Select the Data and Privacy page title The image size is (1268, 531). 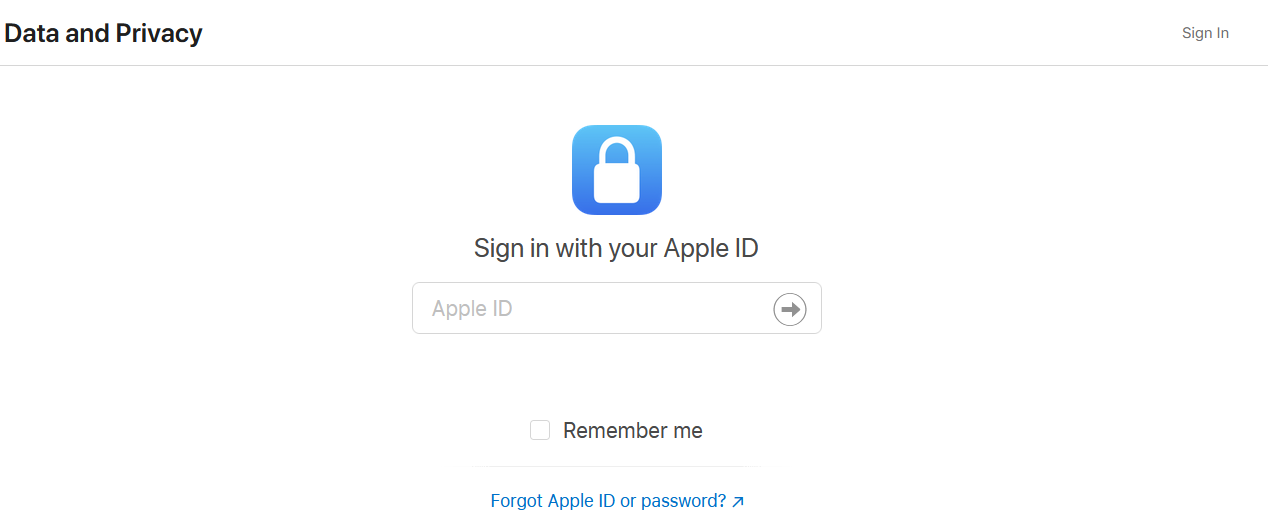point(103,33)
